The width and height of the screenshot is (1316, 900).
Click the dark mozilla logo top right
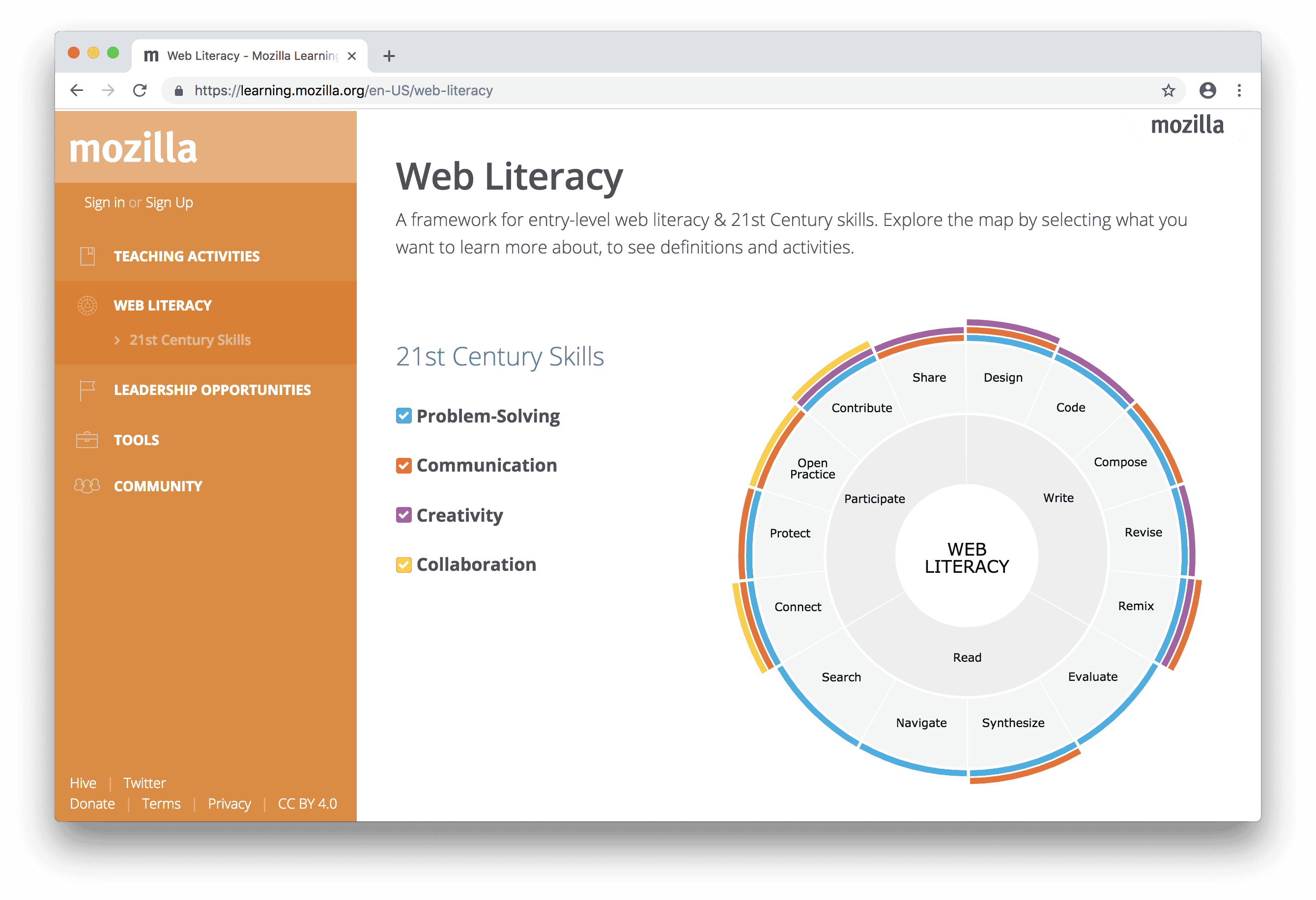pos(1187,125)
